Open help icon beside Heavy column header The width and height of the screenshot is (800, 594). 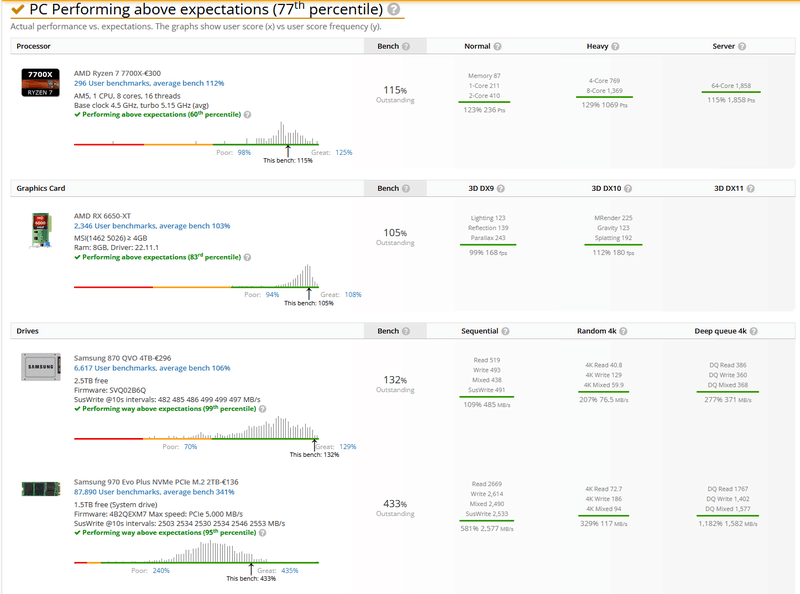point(615,46)
